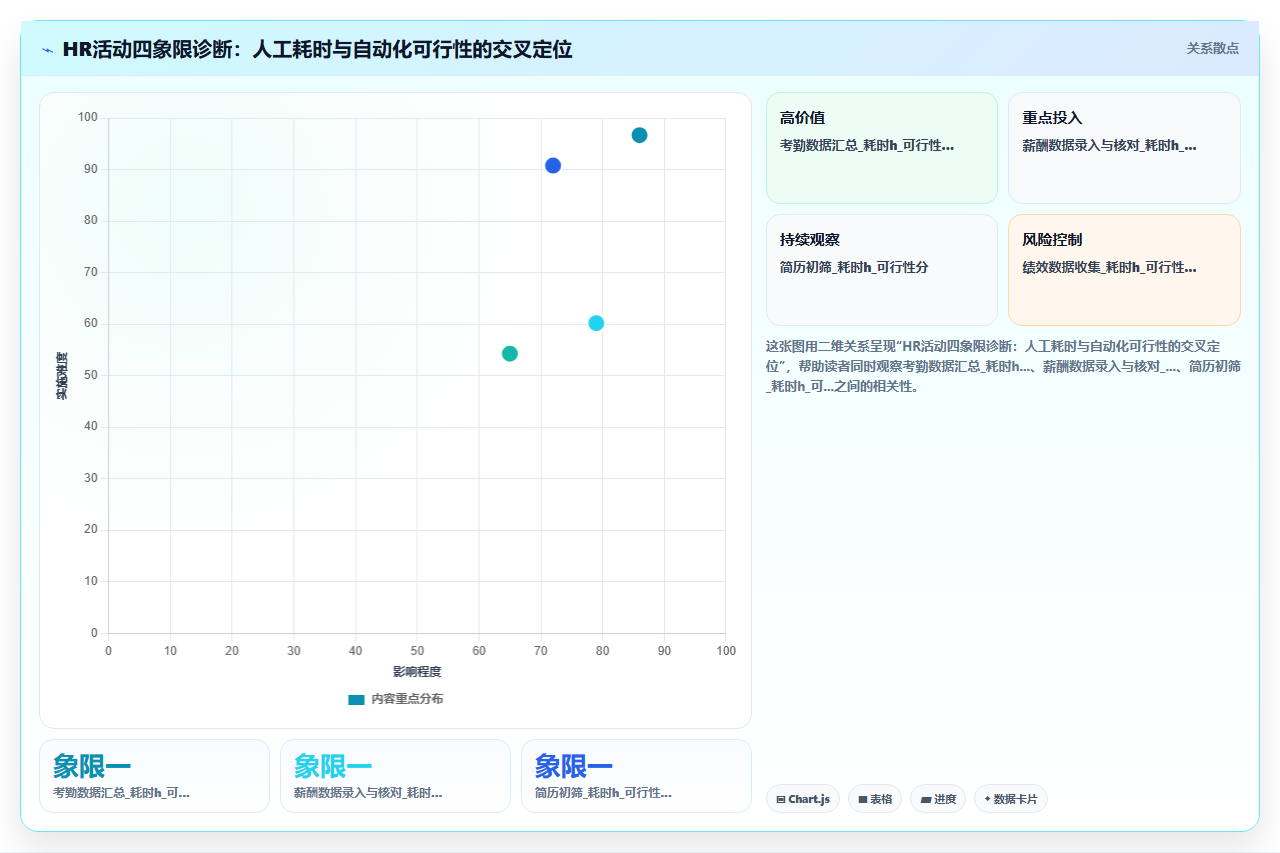Viewport: 1280px width, 853px height.
Task: Open the 高价值 card
Action: (882, 148)
